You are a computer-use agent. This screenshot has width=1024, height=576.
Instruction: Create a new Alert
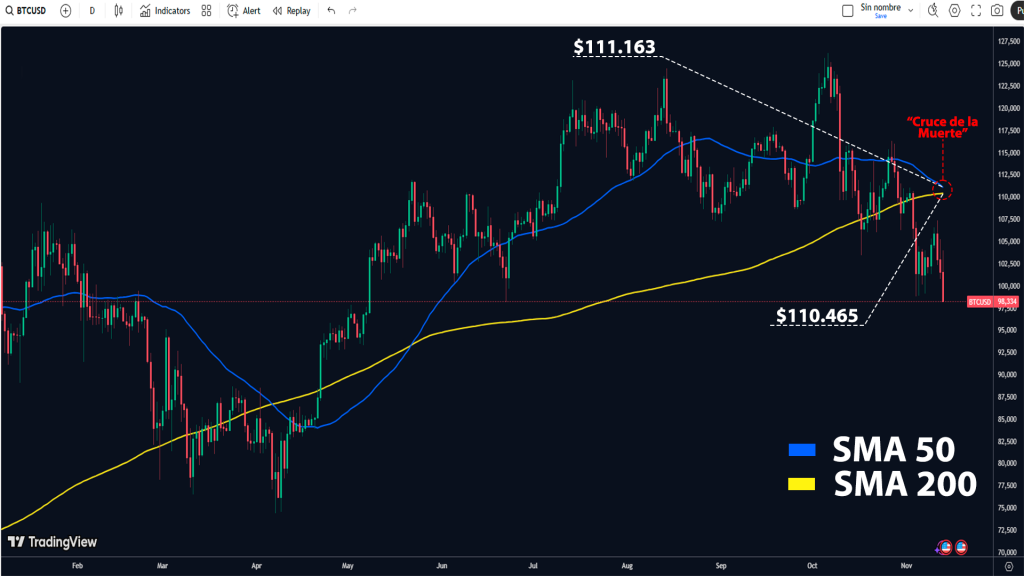click(244, 11)
